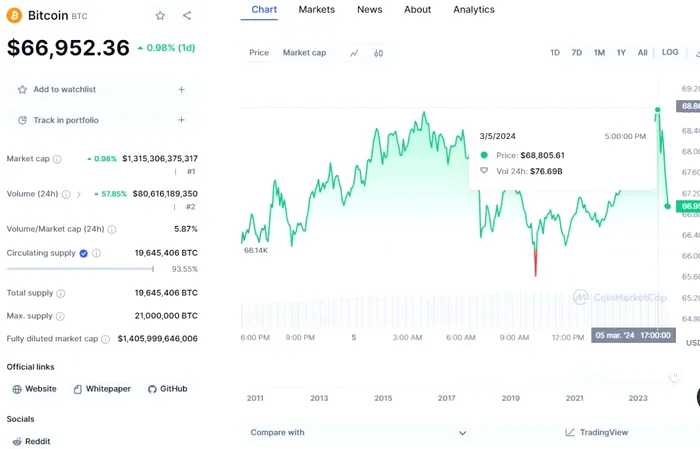This screenshot has height=449, width=700.
Task: Click the TradingView chart icon
Action: (x=570, y=432)
